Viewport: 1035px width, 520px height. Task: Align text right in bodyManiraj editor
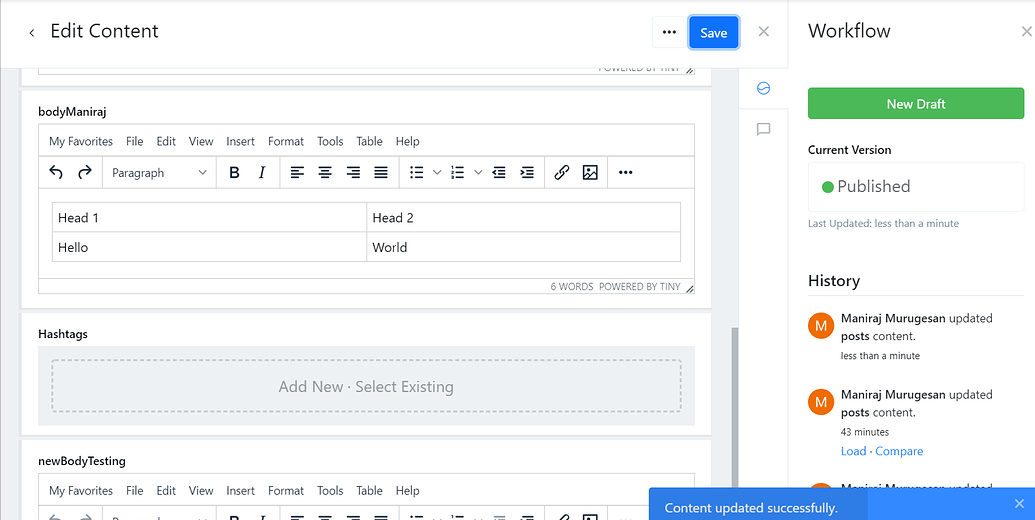point(353,173)
